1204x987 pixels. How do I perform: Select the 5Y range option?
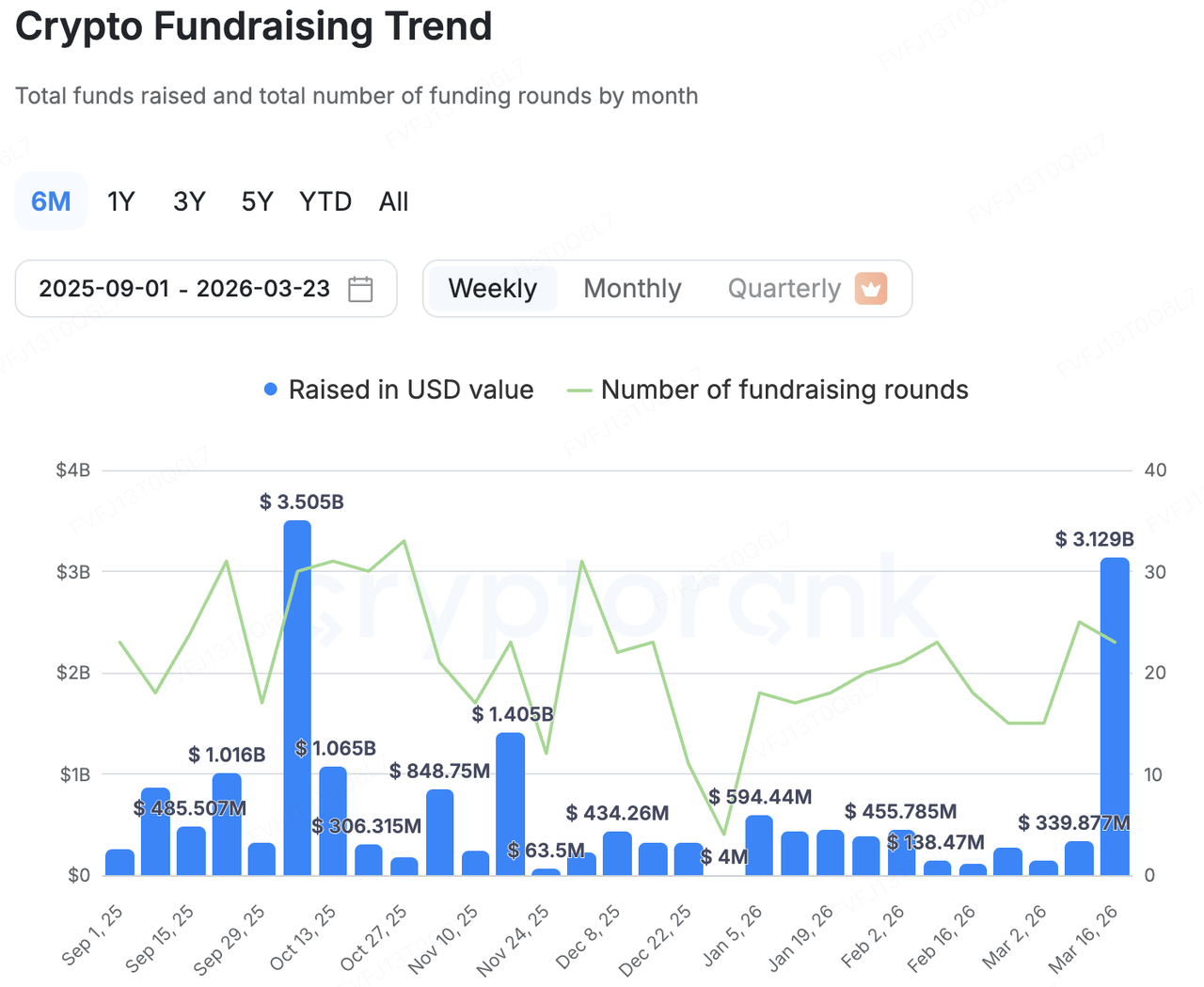[257, 201]
